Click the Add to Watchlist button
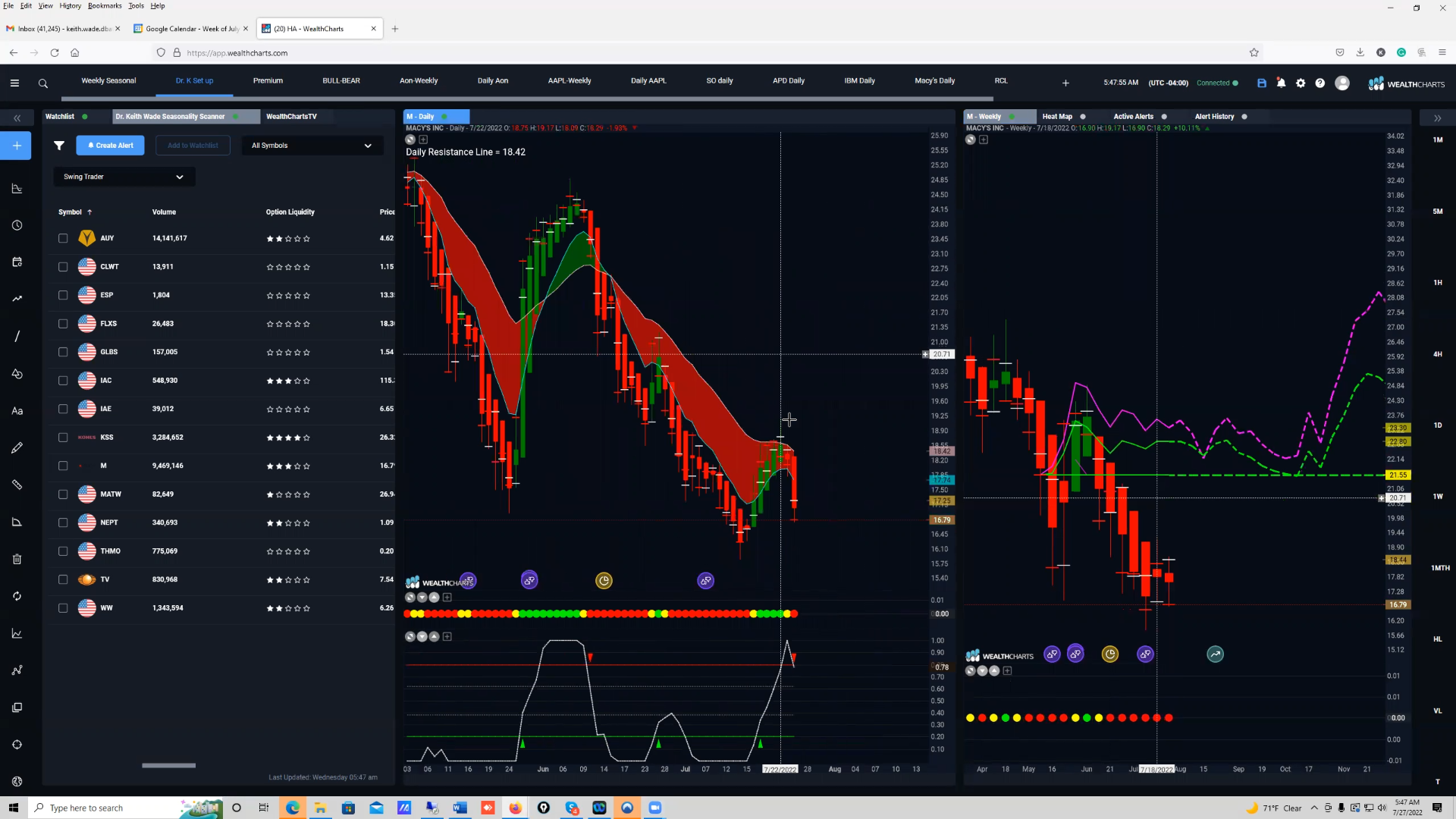 [x=193, y=146]
